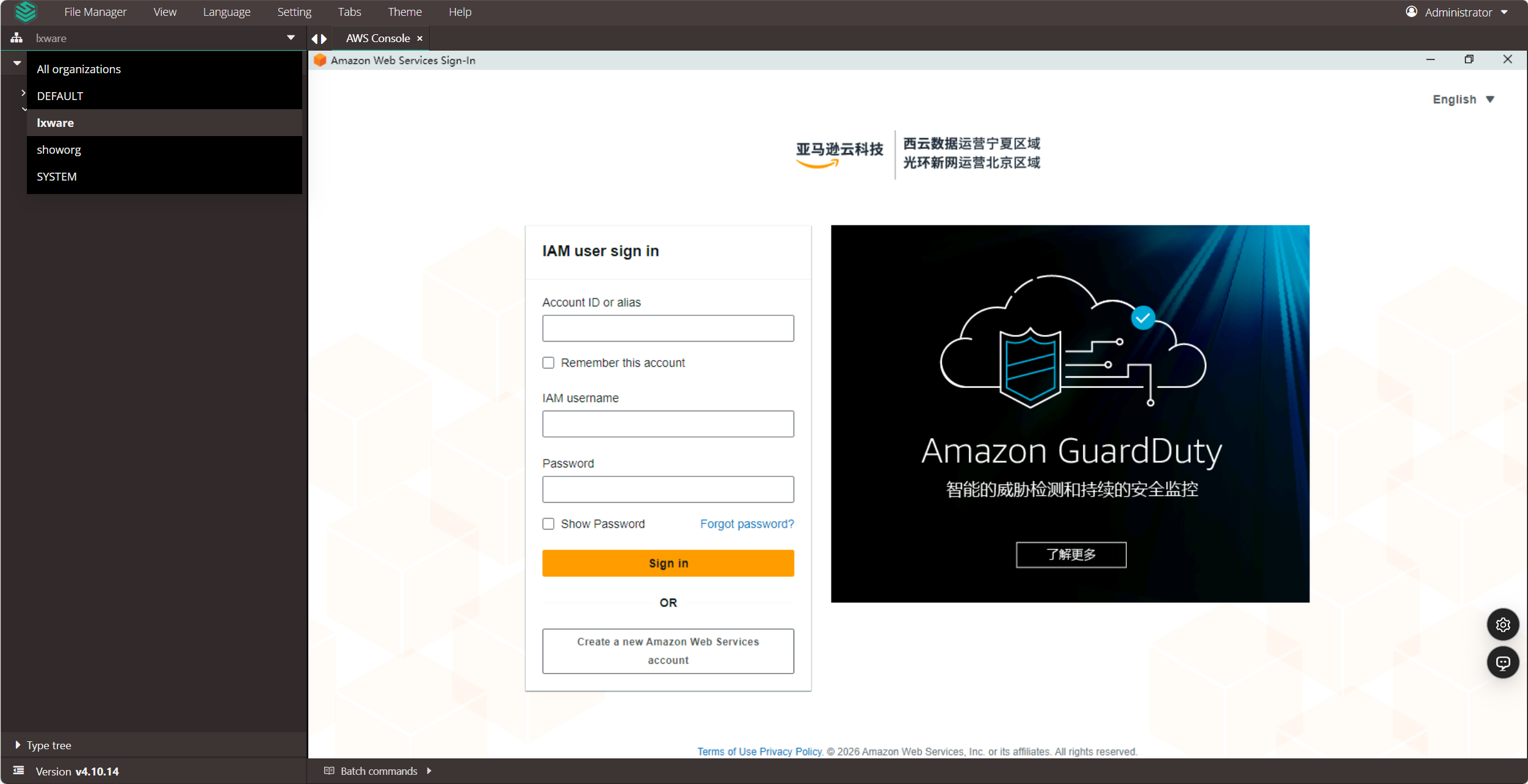Close the AWS Console tab
The image size is (1528, 784).
tap(420, 38)
